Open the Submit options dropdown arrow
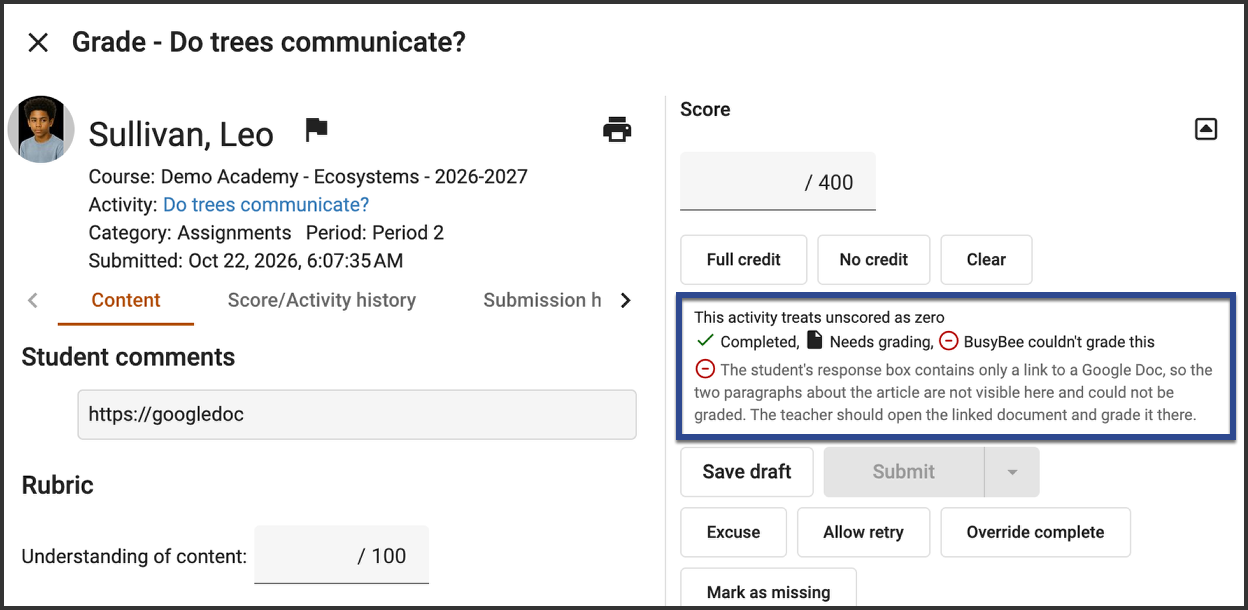The height and width of the screenshot is (610, 1248). [x=1012, y=472]
